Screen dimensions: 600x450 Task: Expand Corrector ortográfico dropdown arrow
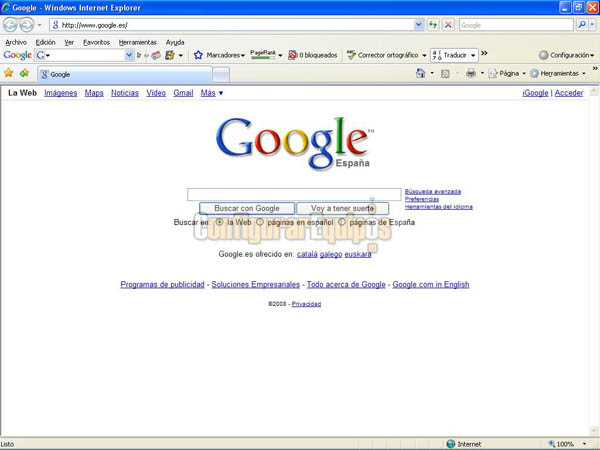coord(424,55)
